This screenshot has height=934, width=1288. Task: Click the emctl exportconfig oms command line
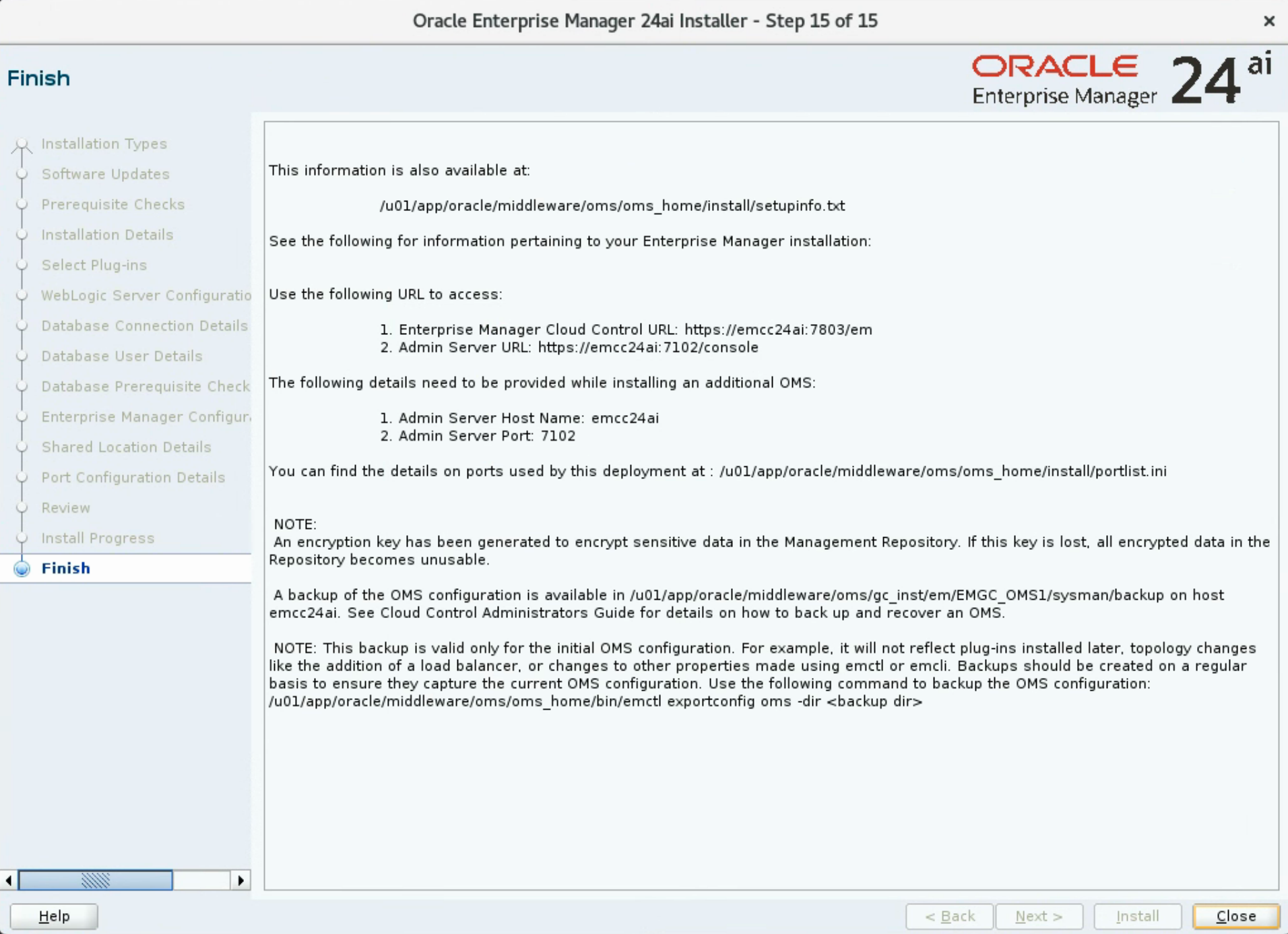[595, 702]
